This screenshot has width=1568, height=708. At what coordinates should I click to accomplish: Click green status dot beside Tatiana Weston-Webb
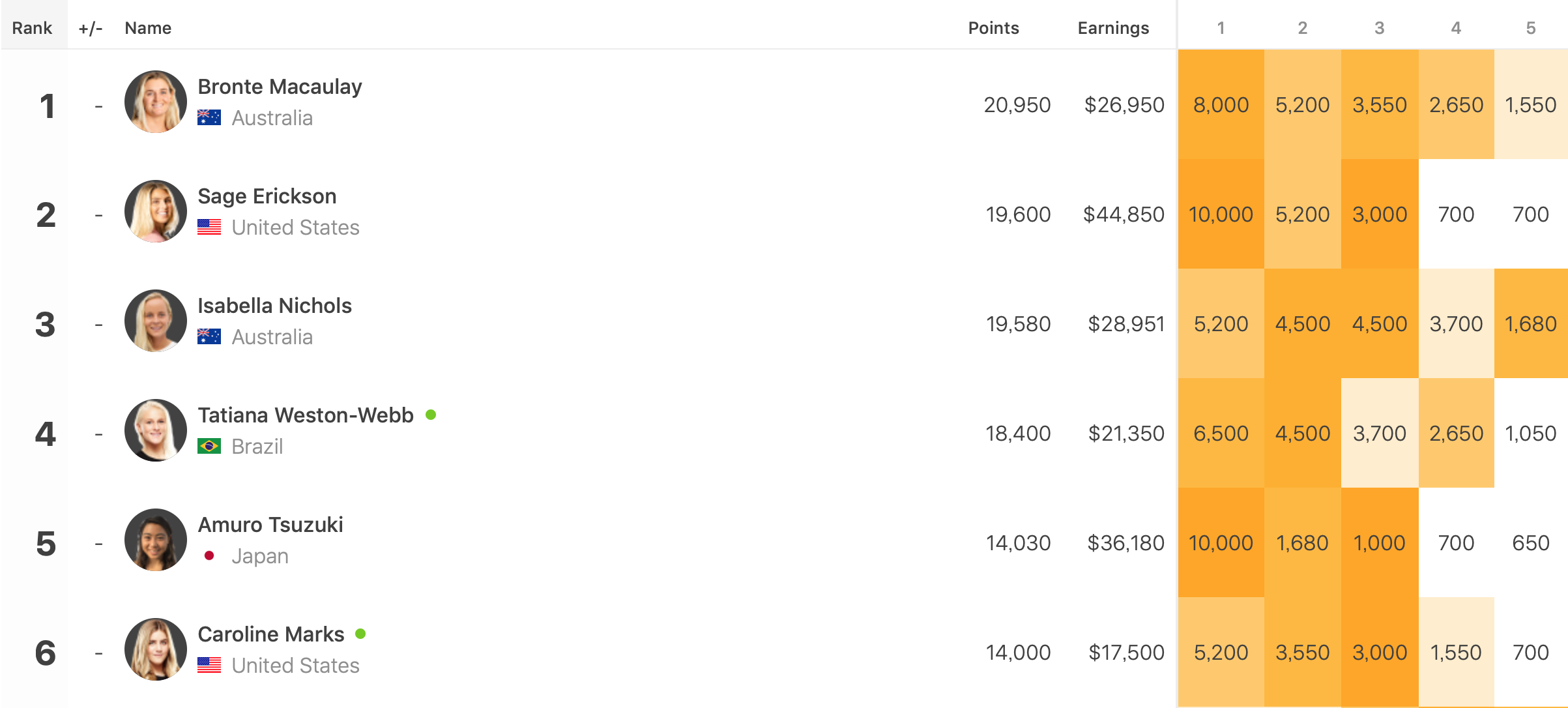(431, 415)
